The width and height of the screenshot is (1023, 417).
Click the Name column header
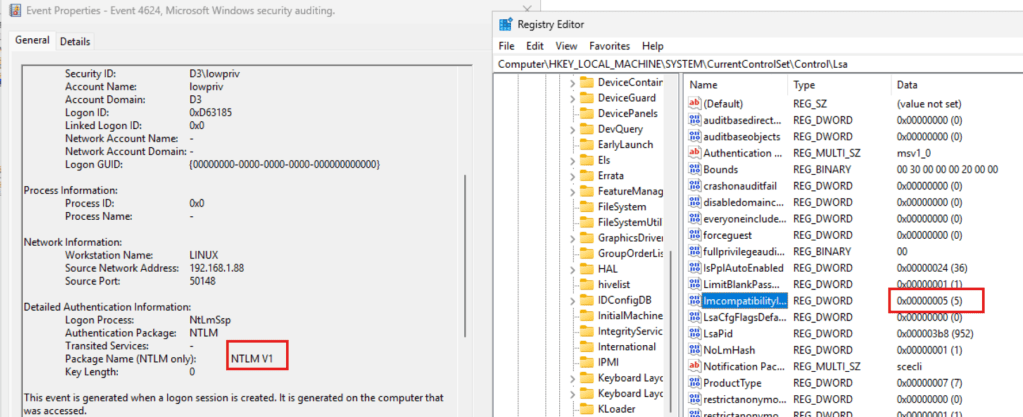coord(704,85)
